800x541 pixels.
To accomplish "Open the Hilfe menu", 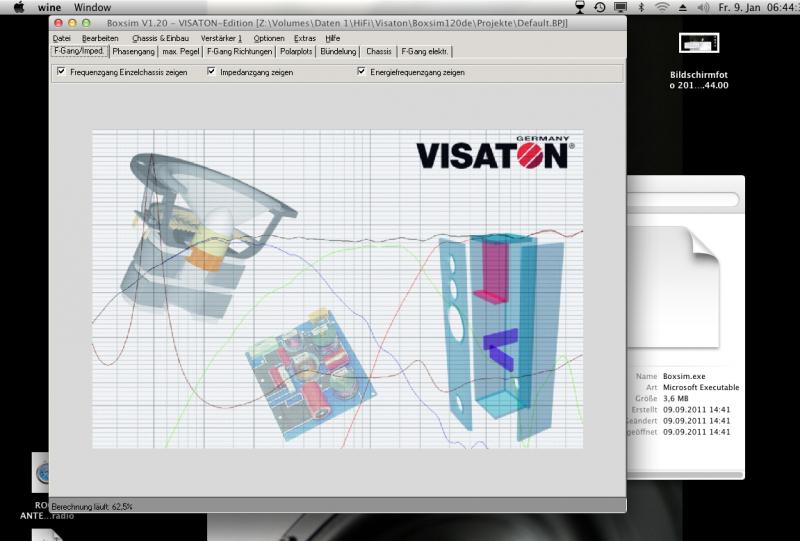I will pyautogui.click(x=333, y=38).
